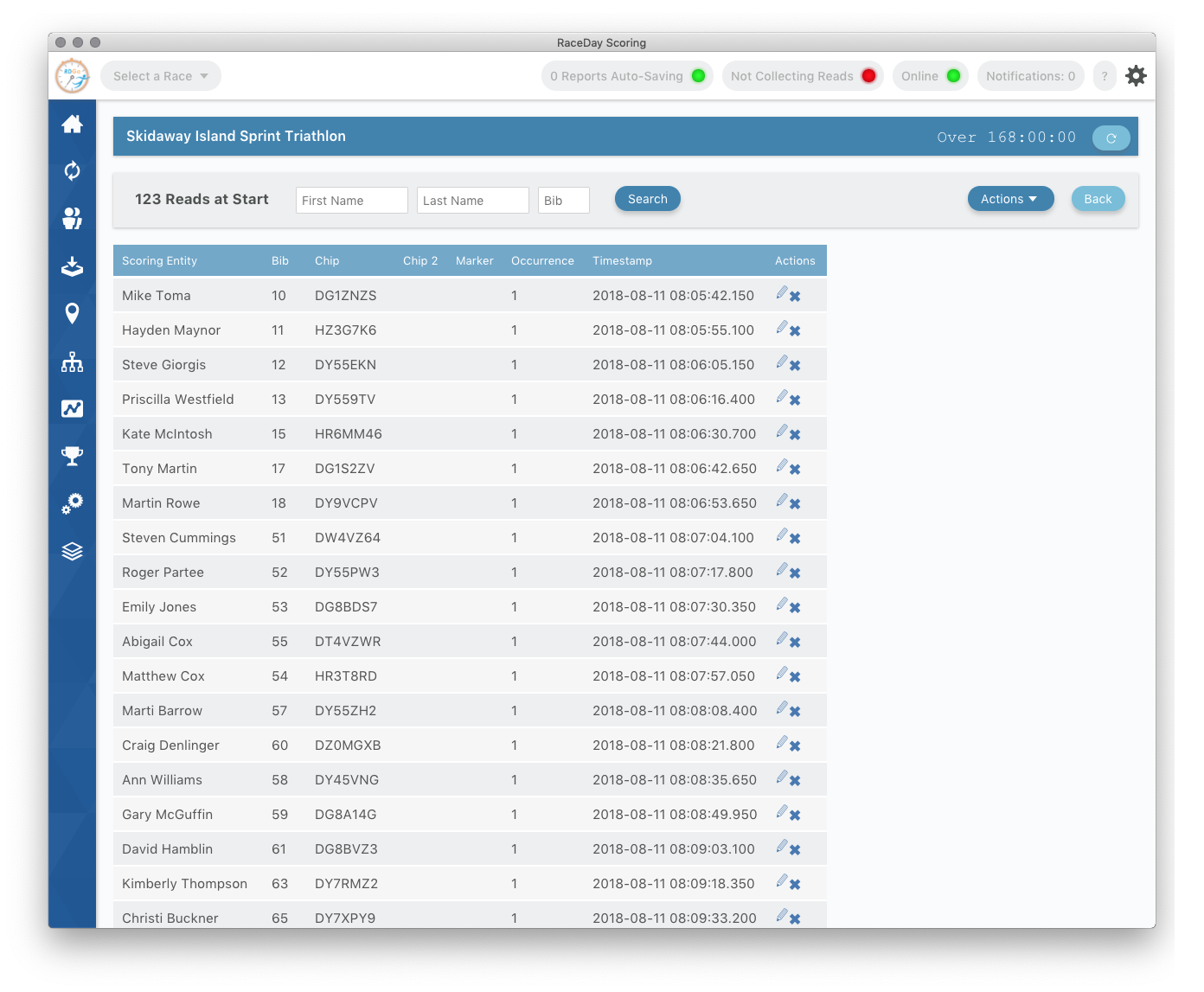Delete Steve Giorgis's read
This screenshot has height=992, width=1204.
click(795, 366)
